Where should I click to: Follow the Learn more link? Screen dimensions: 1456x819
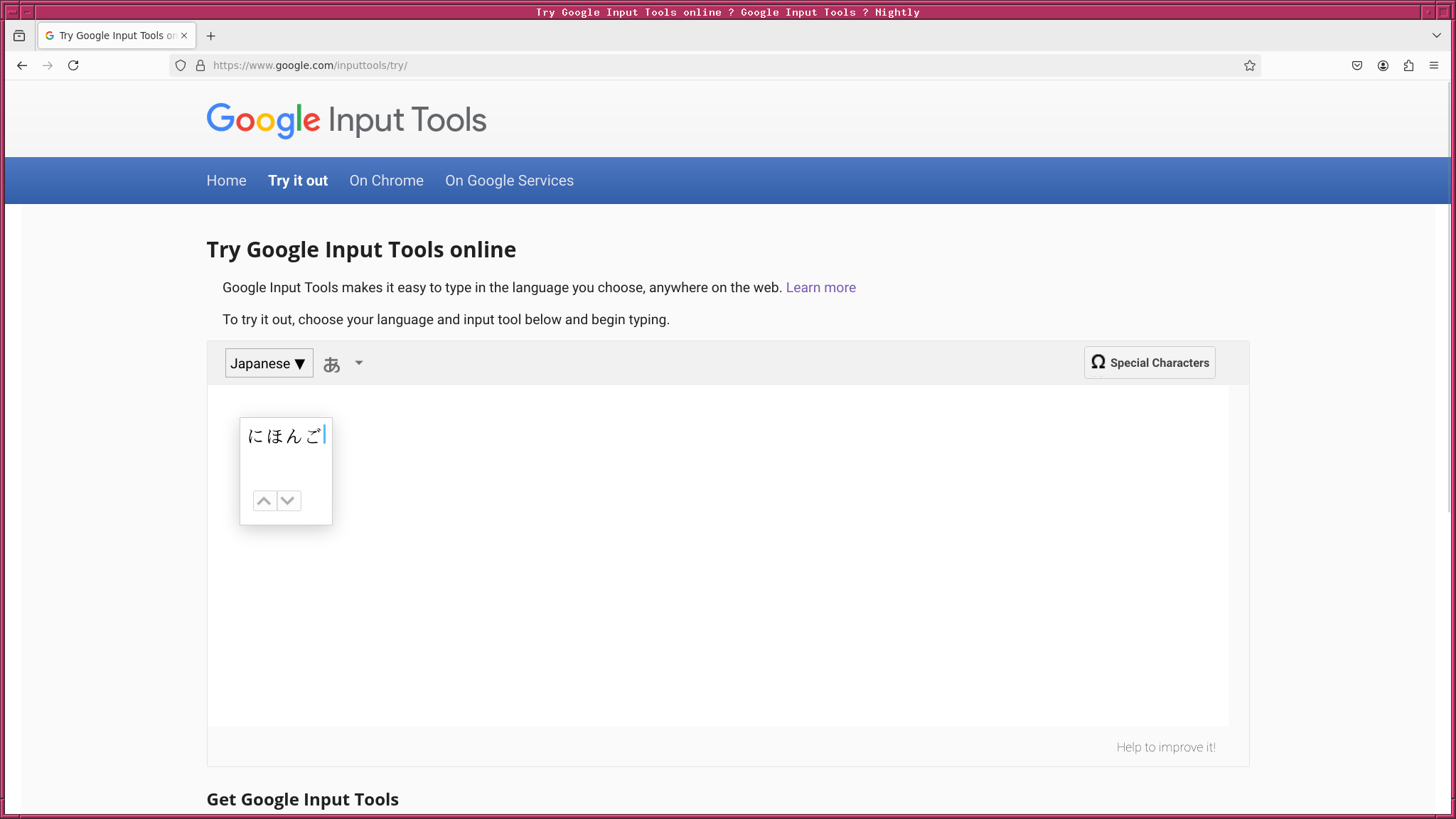click(x=820, y=287)
